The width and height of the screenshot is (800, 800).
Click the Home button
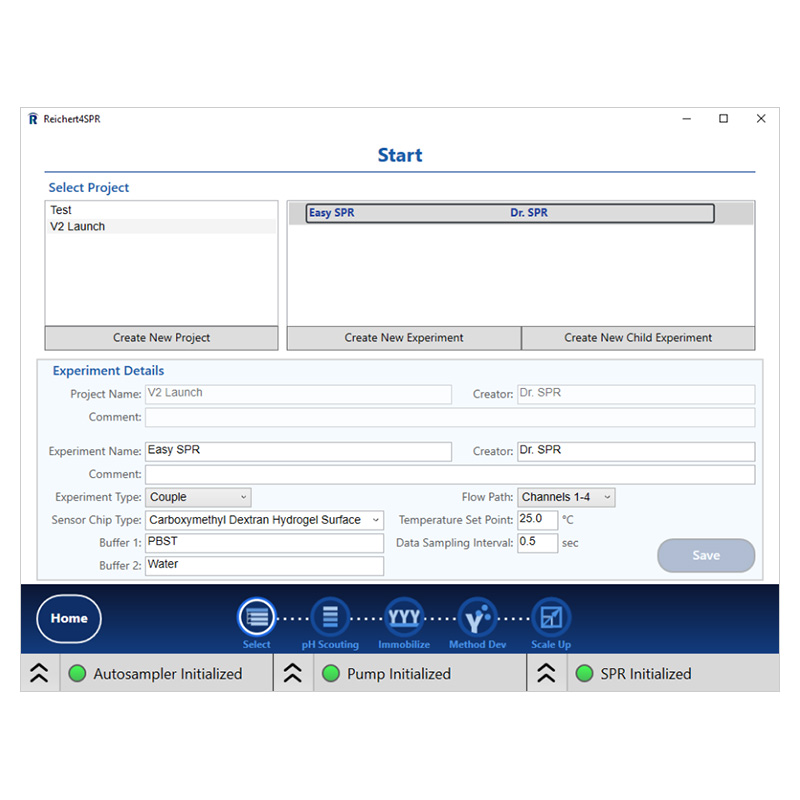click(x=68, y=618)
